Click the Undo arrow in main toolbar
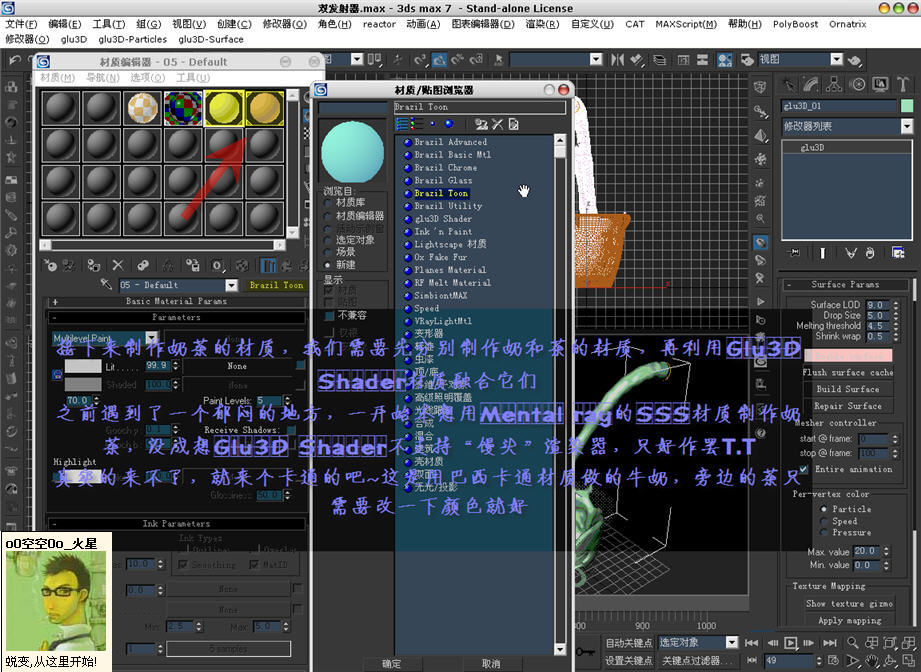The image size is (921, 672). point(15,59)
